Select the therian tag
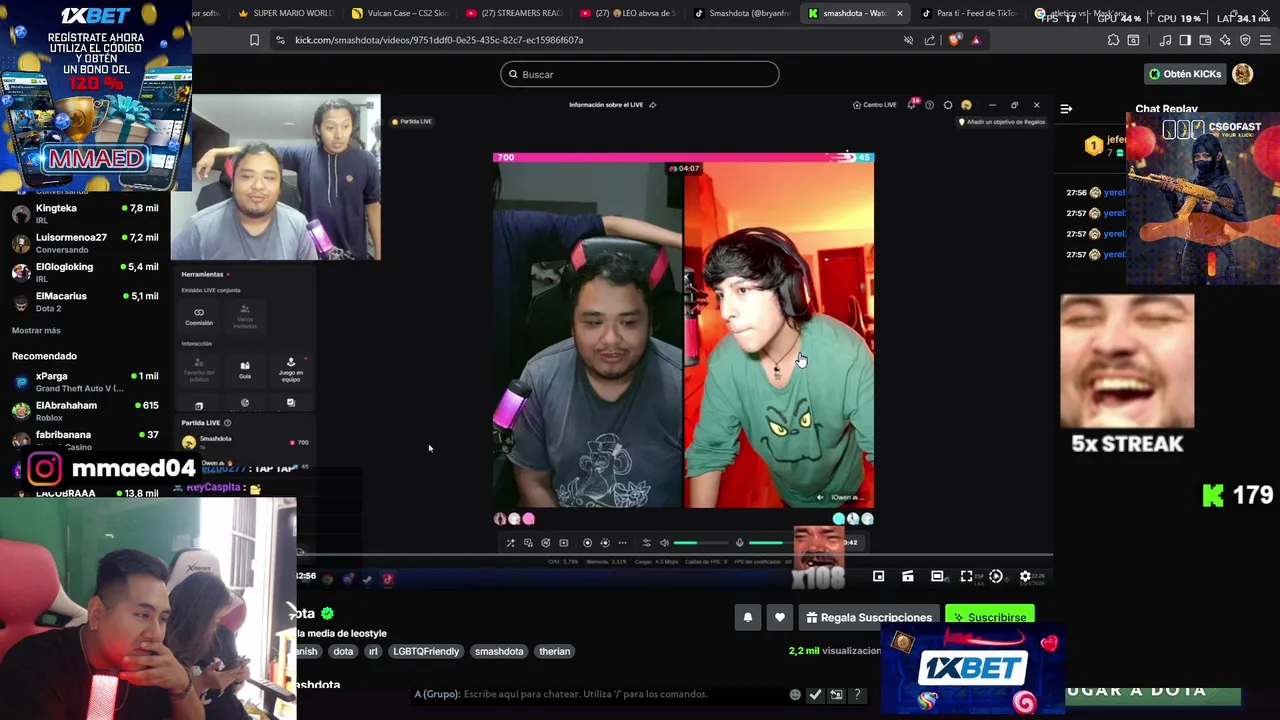 [x=554, y=651]
